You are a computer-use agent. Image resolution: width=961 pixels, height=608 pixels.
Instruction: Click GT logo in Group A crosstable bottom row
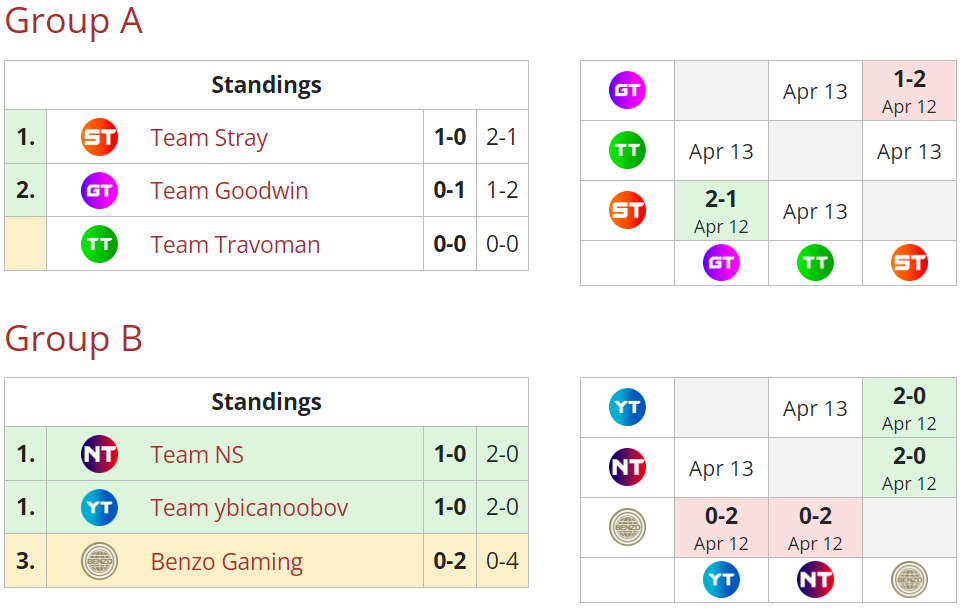pyautogui.click(x=721, y=263)
